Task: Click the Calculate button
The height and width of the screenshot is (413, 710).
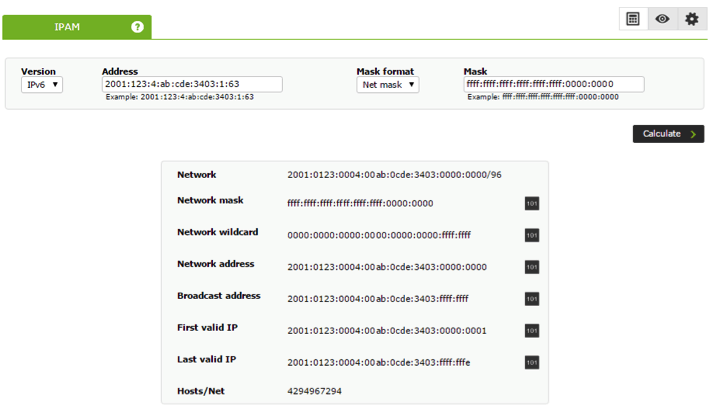Action: 668,134
